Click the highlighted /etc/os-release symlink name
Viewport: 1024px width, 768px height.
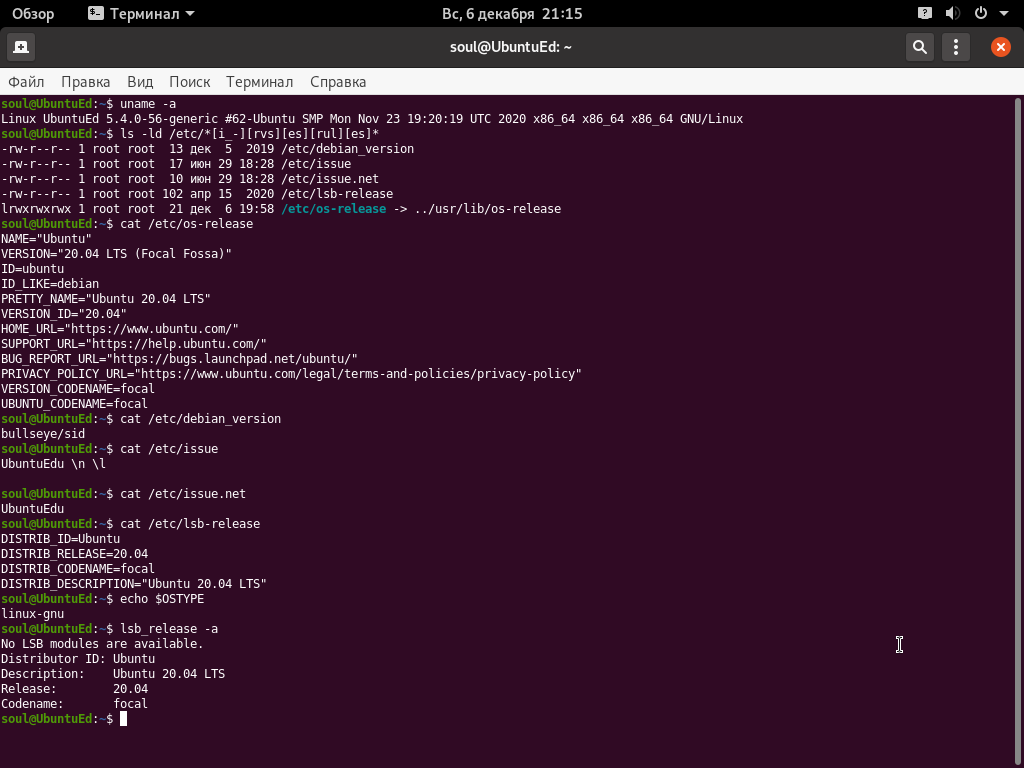334,209
